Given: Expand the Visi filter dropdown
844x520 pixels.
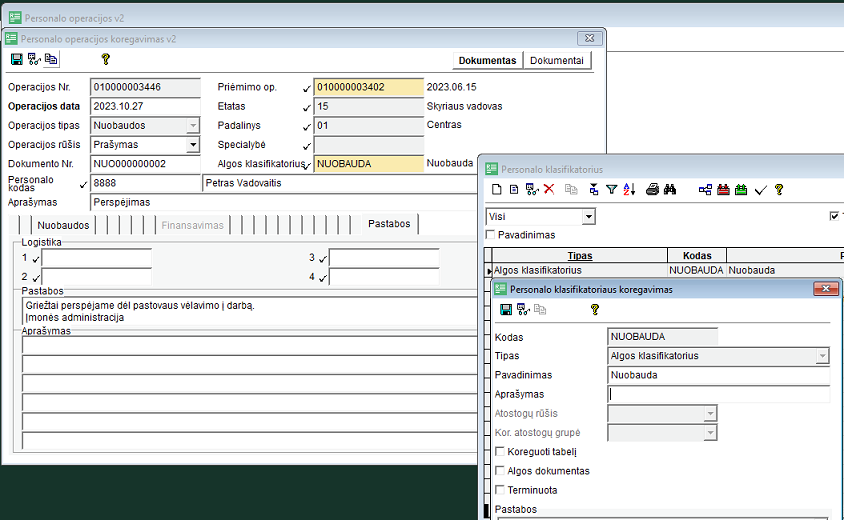Looking at the screenshot, I should pyautogui.click(x=588, y=217).
